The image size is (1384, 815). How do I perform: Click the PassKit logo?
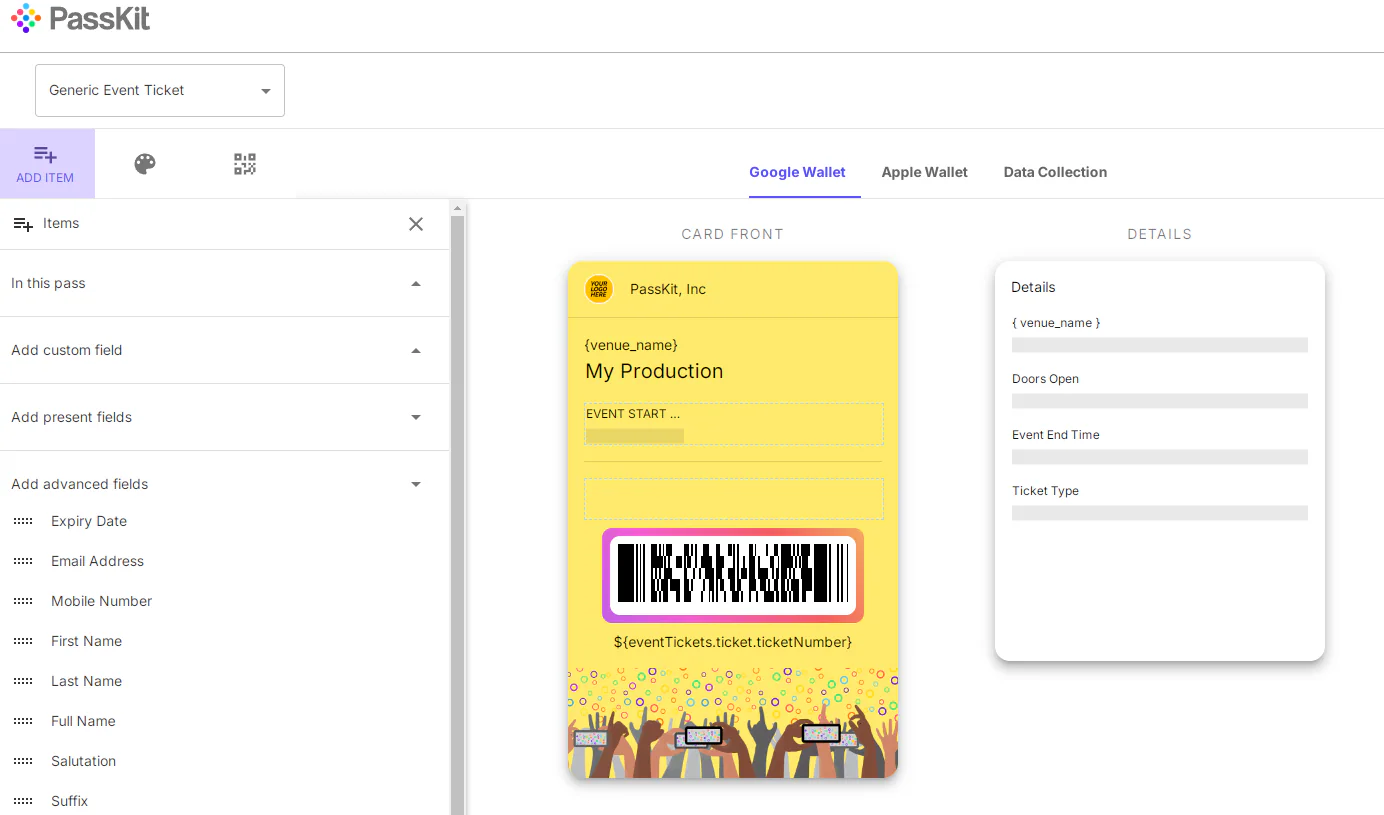coord(80,18)
